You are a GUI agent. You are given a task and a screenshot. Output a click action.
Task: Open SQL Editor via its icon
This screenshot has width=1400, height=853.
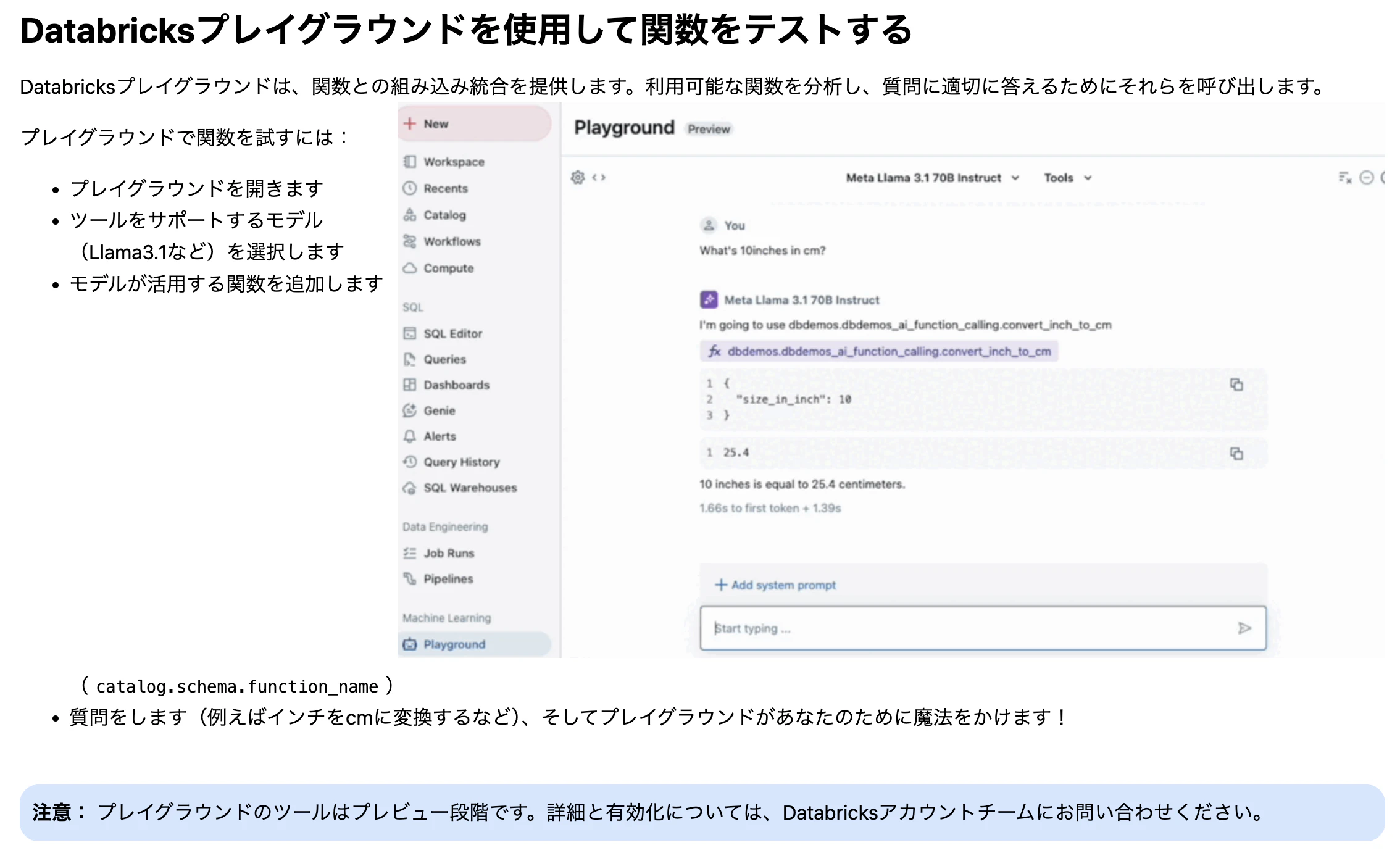coord(409,333)
